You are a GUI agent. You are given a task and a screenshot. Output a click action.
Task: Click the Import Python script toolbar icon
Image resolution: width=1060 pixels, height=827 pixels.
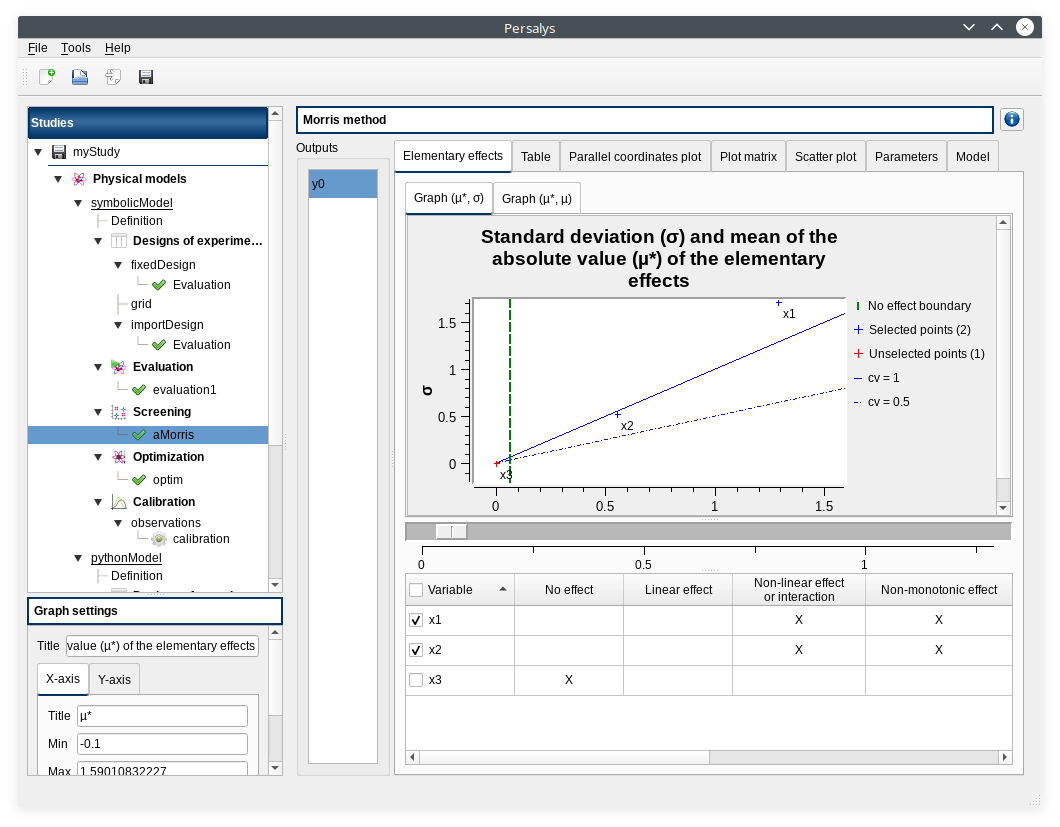pyautogui.click(x=113, y=77)
